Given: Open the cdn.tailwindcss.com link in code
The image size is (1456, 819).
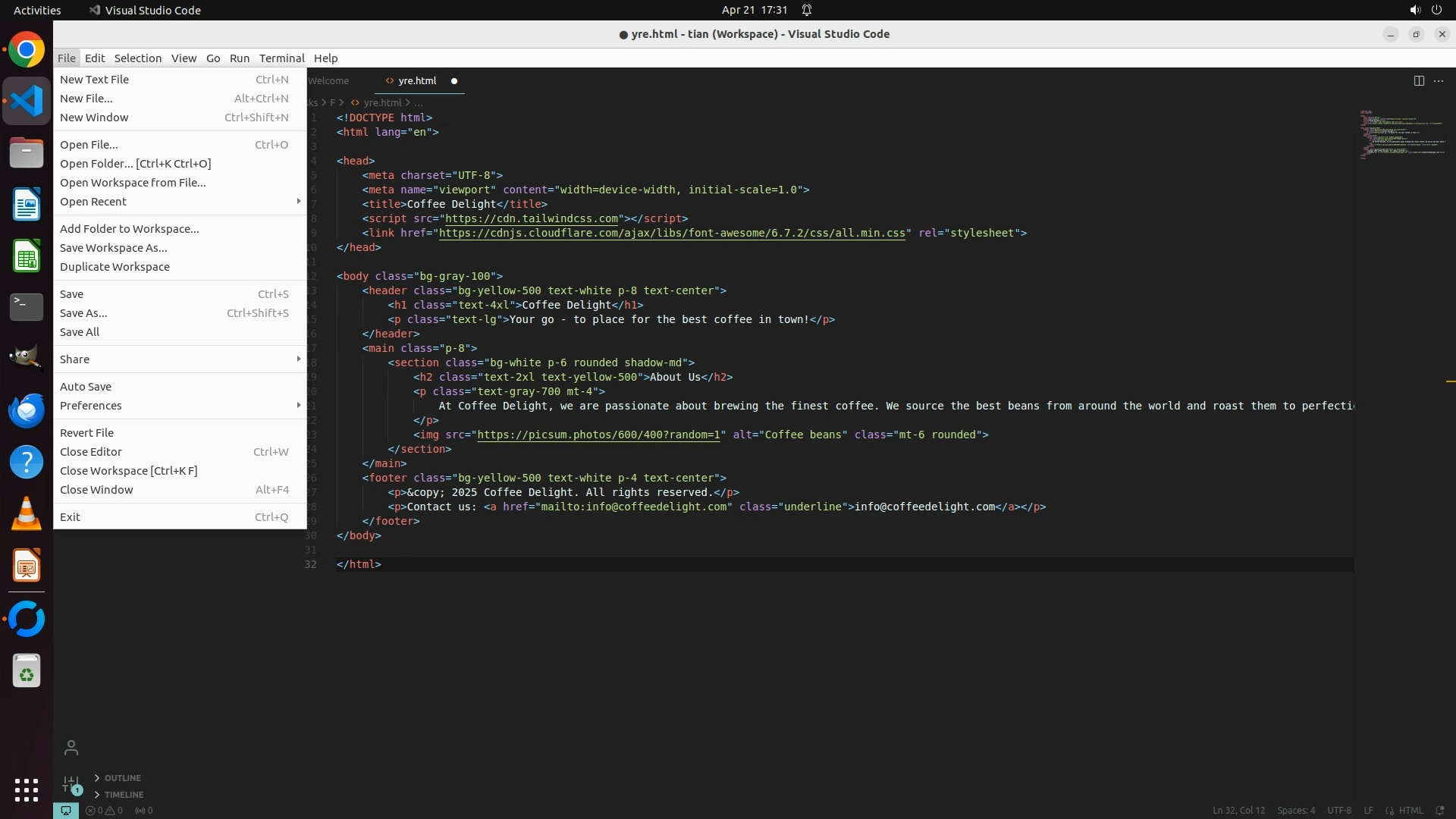Looking at the screenshot, I should [x=532, y=218].
